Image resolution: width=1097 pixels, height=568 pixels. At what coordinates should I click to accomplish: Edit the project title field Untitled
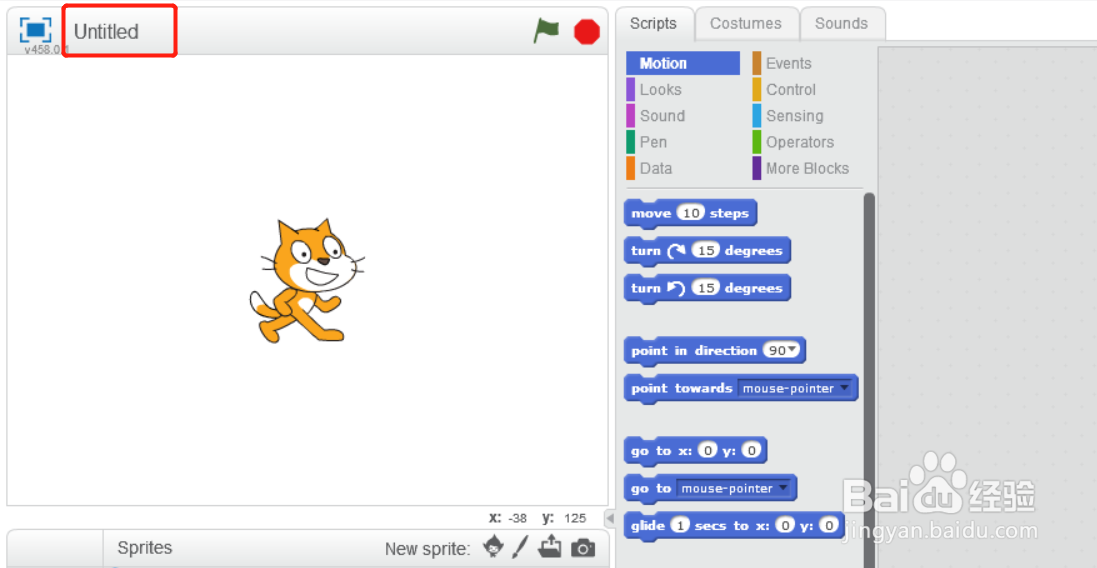[119, 31]
